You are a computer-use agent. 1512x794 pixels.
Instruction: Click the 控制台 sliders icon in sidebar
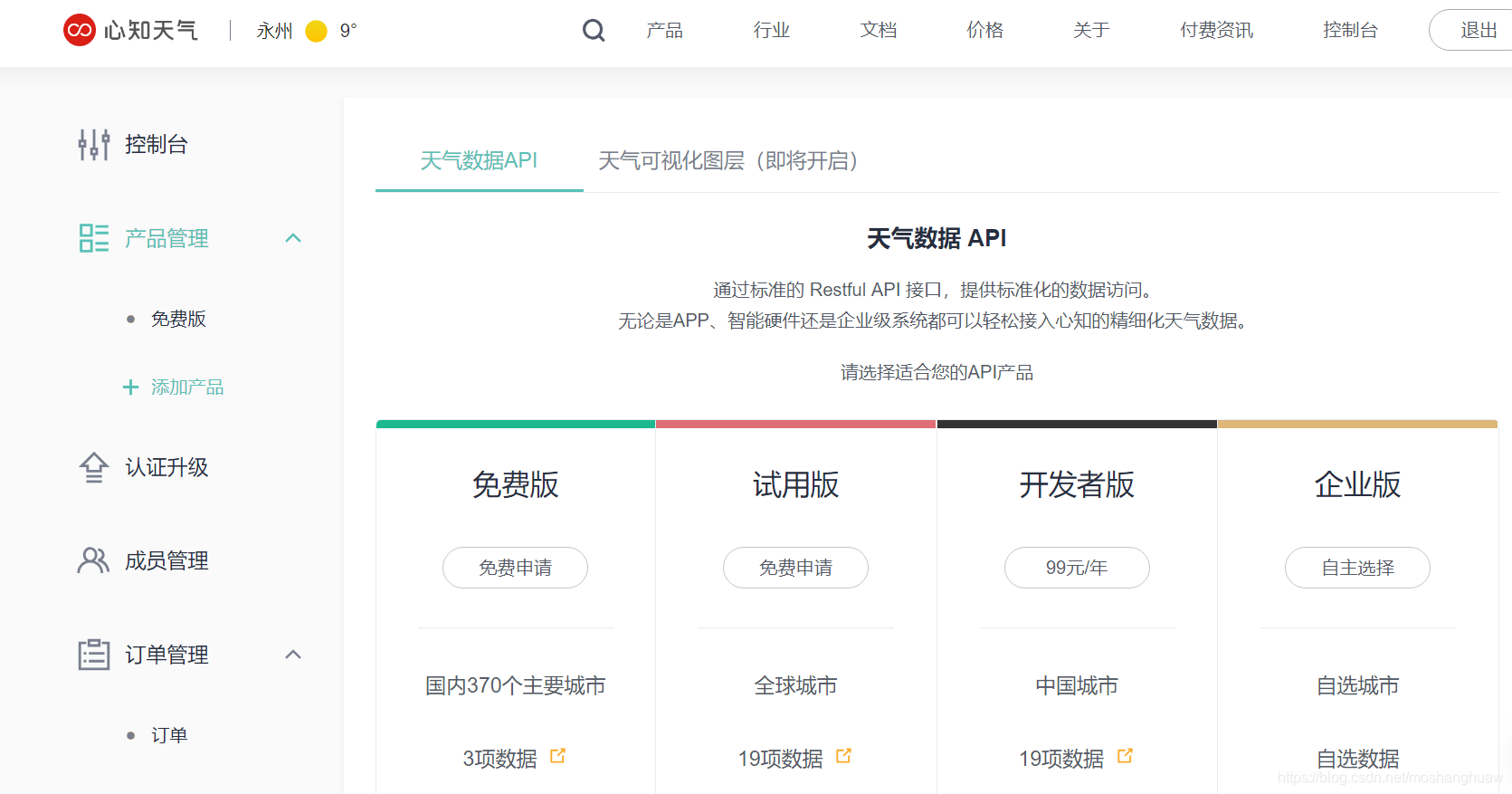pos(94,144)
